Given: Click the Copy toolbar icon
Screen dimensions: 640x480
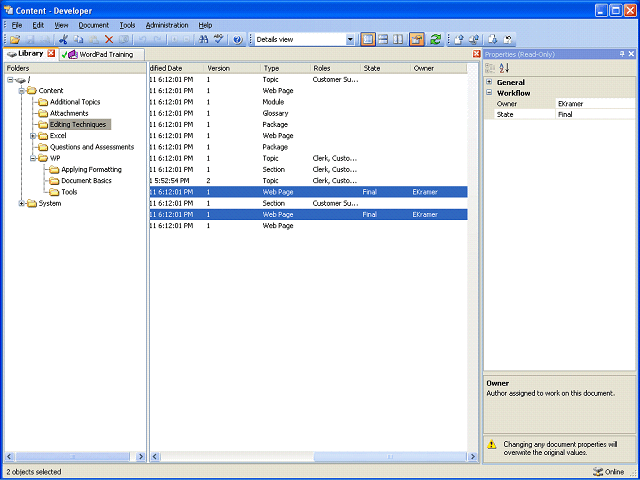Looking at the screenshot, I should coord(78,40).
